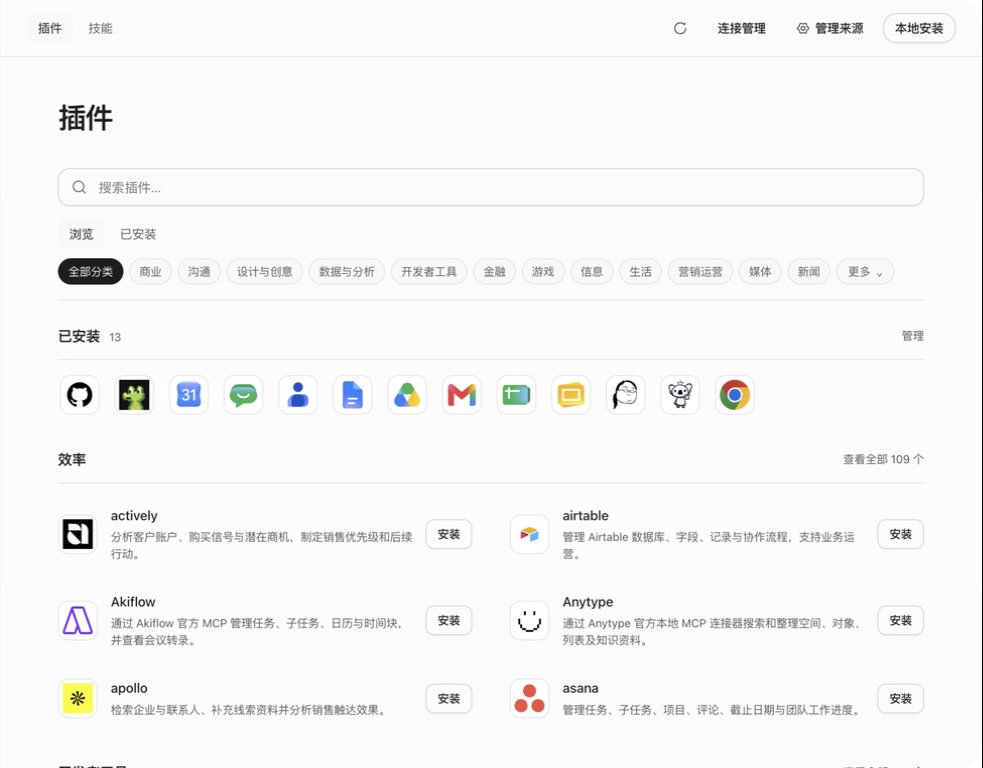Click the airtable plugin logo
Screen dimensions: 983x768
point(529,534)
